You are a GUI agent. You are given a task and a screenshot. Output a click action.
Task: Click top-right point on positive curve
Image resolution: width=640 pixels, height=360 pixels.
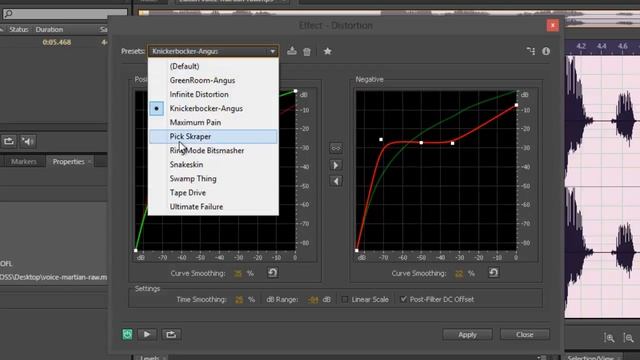(x=296, y=91)
